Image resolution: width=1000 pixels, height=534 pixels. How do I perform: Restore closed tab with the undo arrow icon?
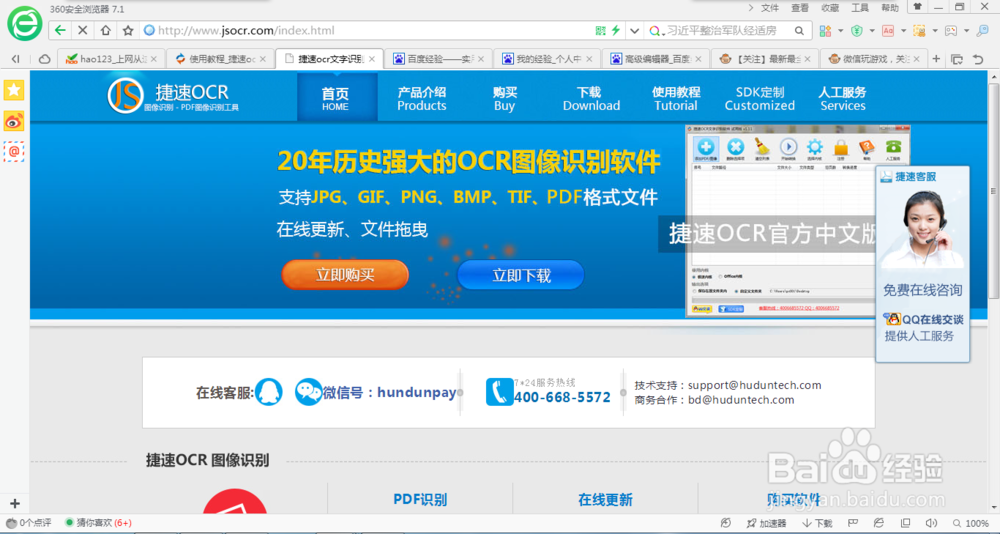click(978, 59)
